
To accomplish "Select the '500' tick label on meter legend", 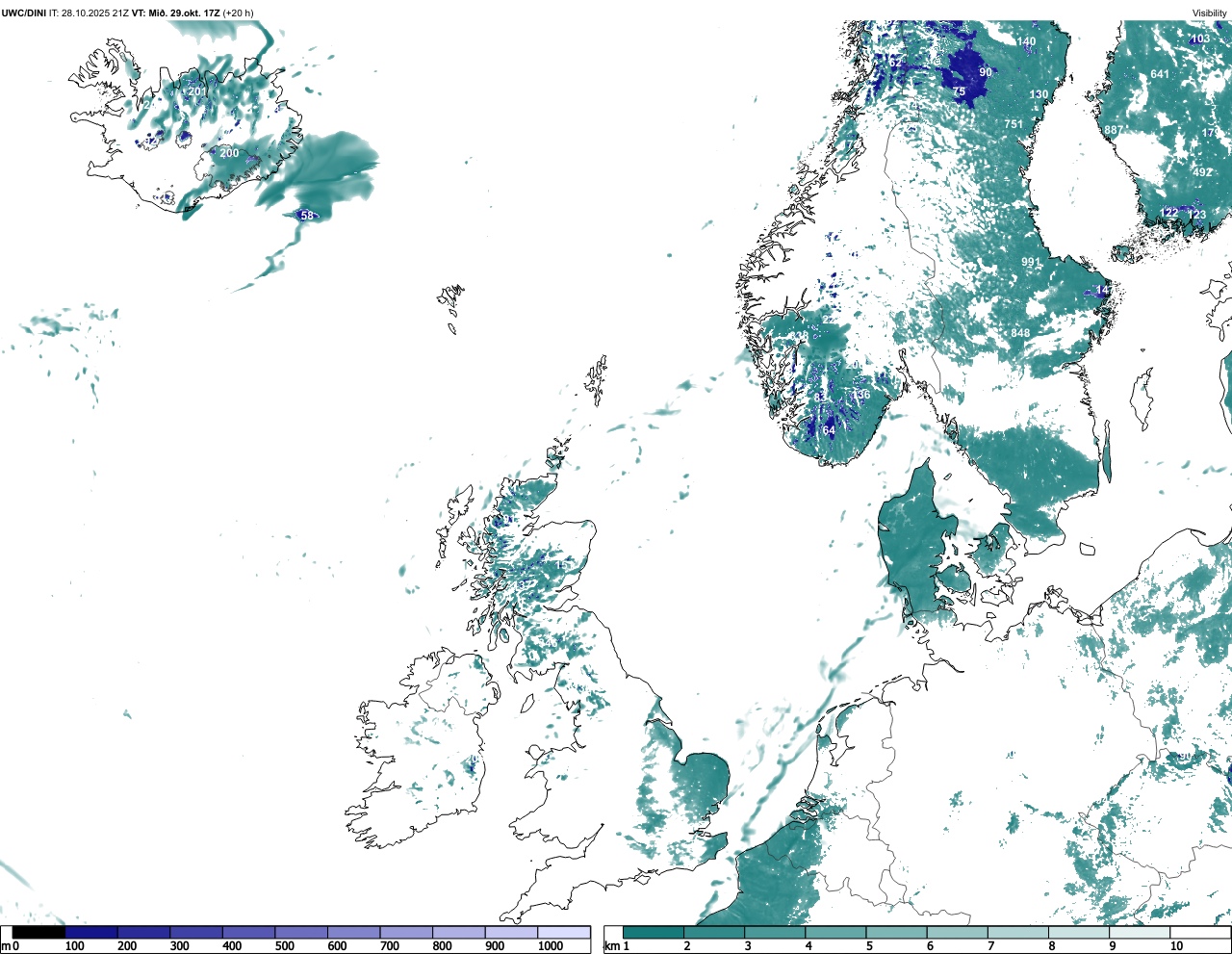I will (x=284, y=946).
